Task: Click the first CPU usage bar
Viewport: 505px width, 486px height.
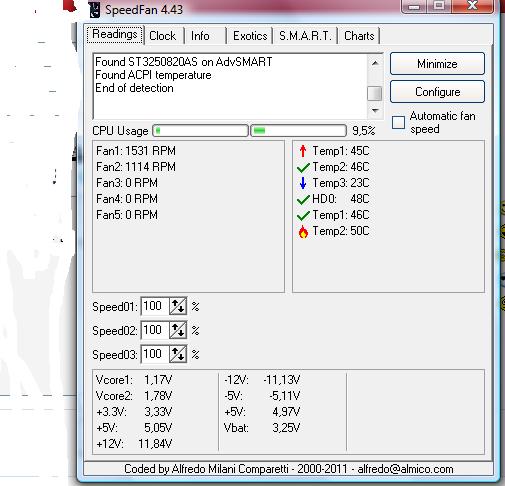Action: [x=200, y=131]
